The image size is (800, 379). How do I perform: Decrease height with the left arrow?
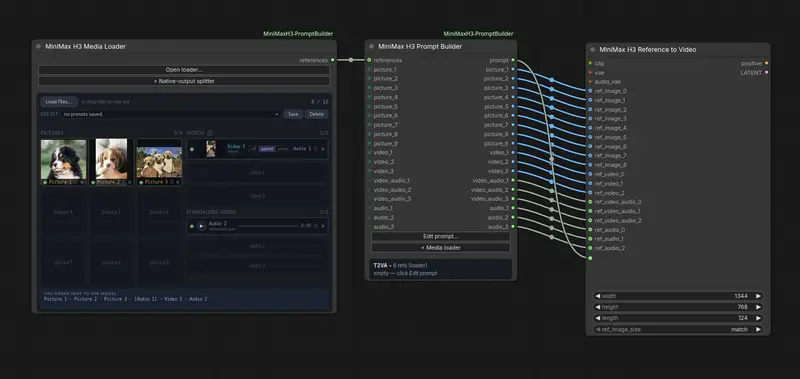pos(598,307)
